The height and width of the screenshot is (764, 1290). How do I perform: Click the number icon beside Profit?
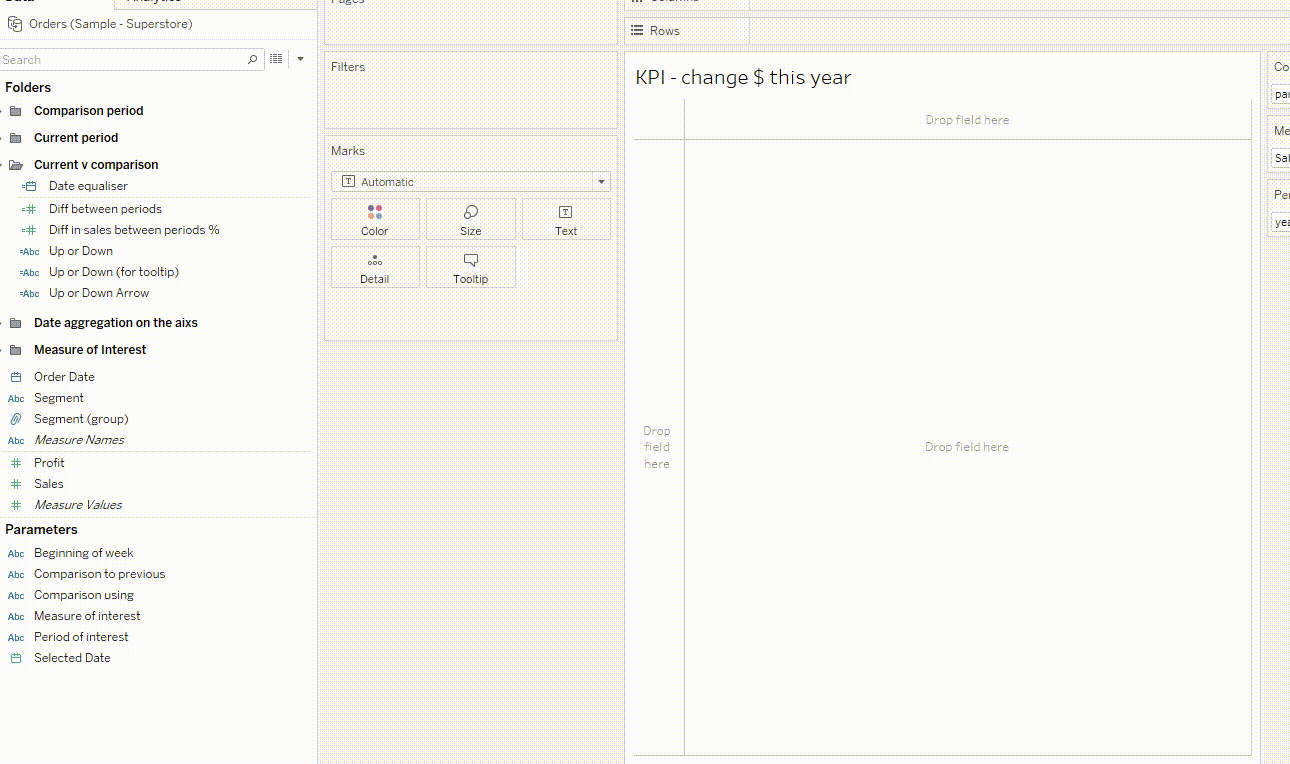(16, 463)
